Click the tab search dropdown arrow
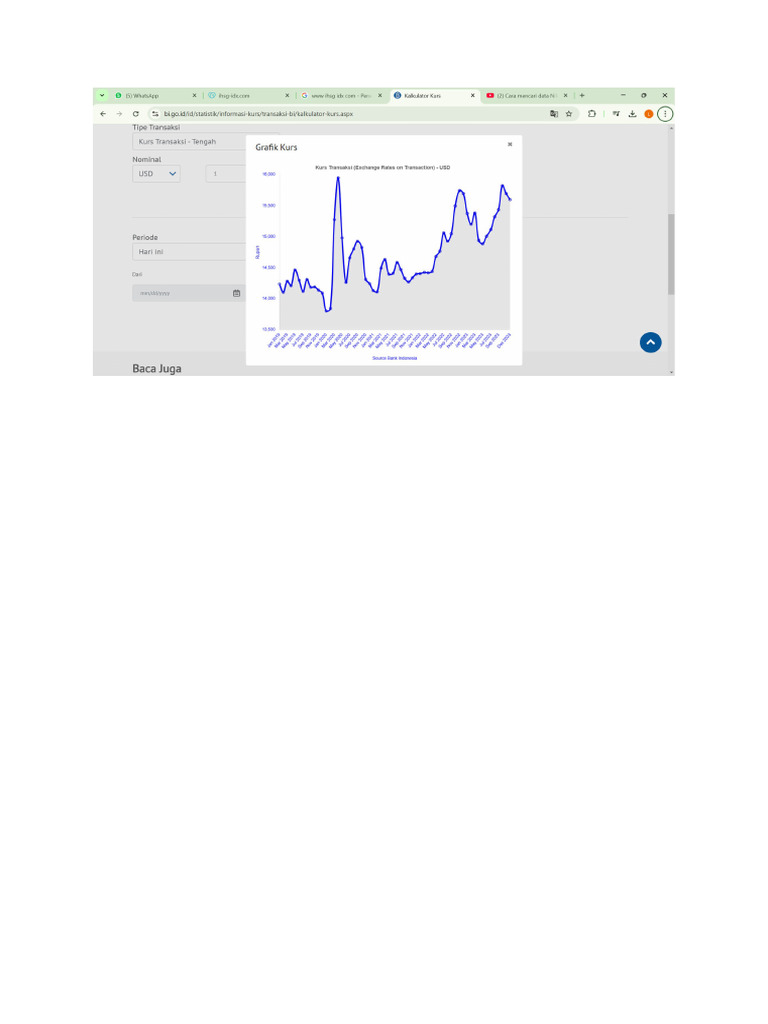The width and height of the screenshot is (768, 1024). click(102, 96)
